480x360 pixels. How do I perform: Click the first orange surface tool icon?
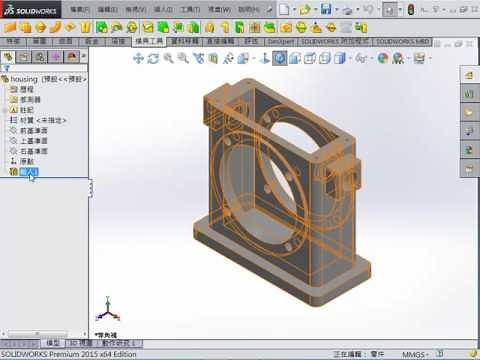10,27
